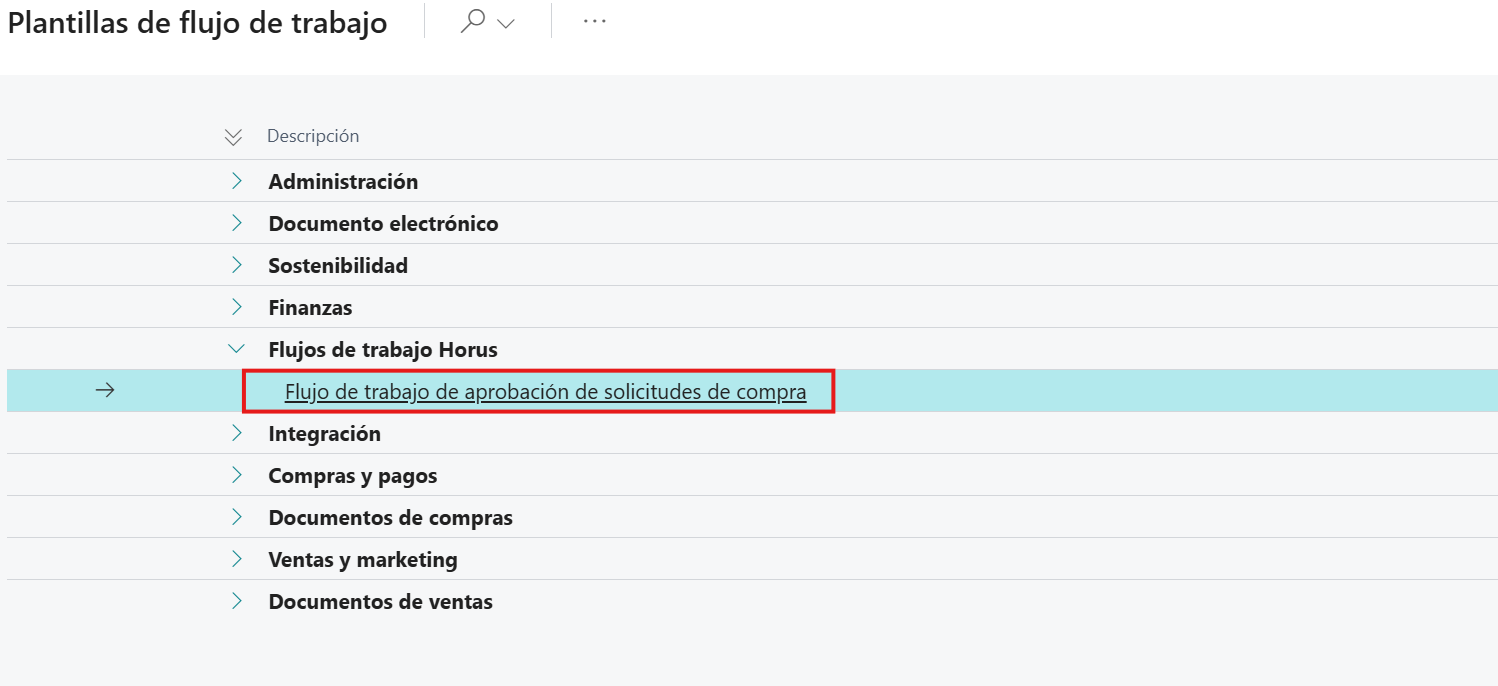Click the Descripción column header
Viewport: 1498px width, 686px height.
click(x=313, y=136)
